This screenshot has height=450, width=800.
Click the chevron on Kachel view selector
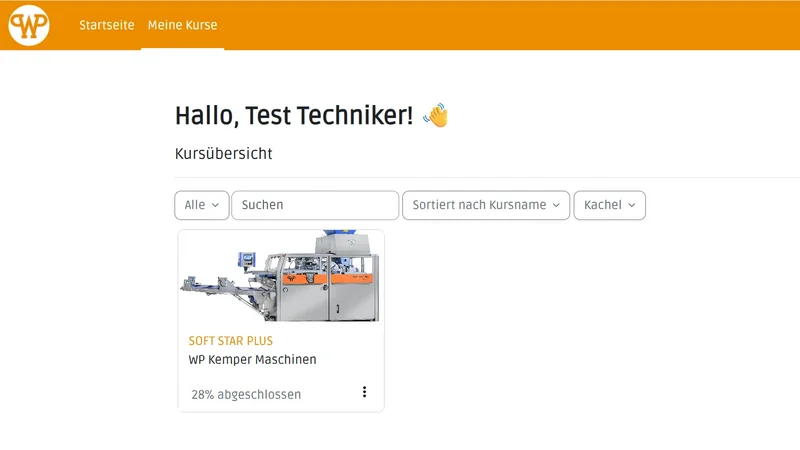pyautogui.click(x=632, y=205)
